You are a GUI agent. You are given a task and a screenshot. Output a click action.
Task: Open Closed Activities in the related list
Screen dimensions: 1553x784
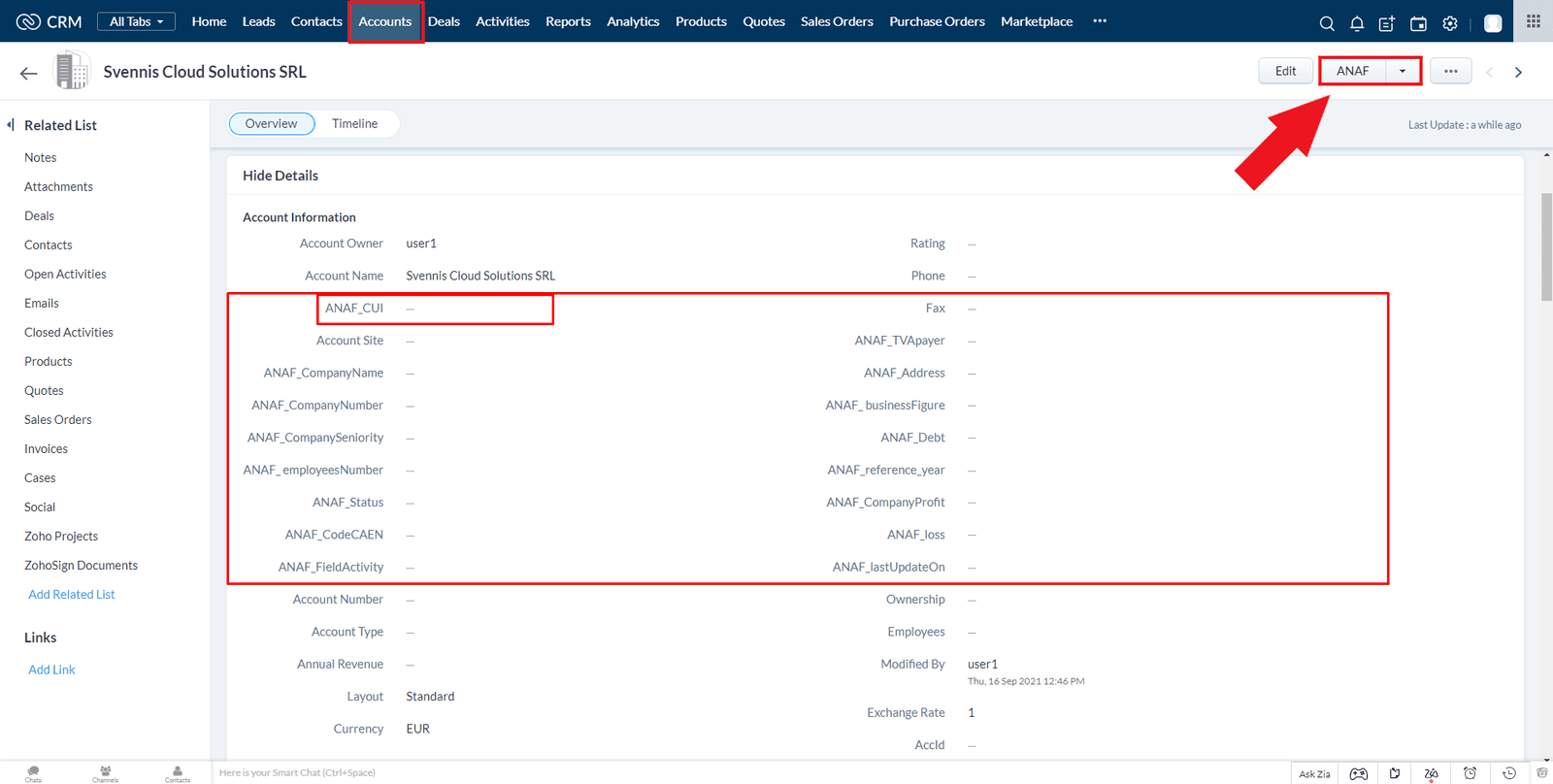[x=69, y=333]
